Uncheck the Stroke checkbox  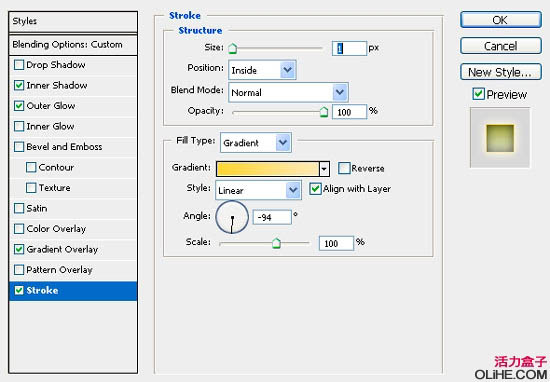point(19,290)
